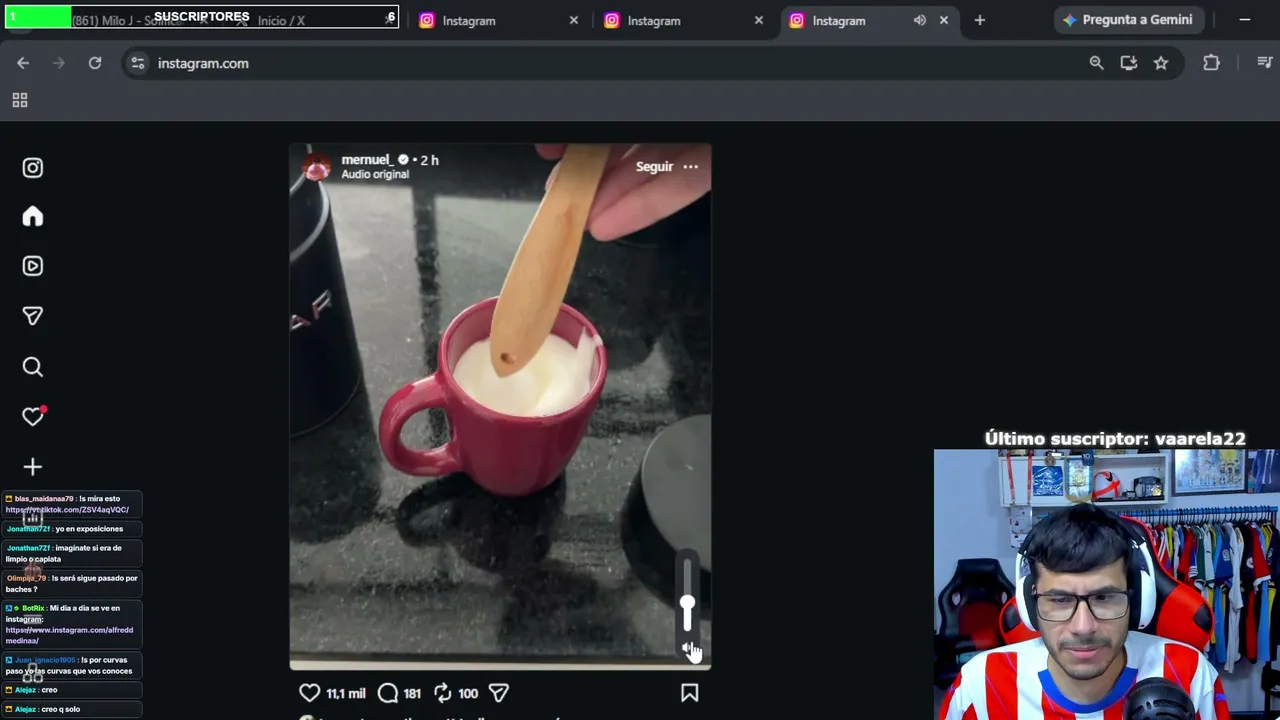
Task: Open the Audio original link
Action: pyautogui.click(x=375, y=174)
